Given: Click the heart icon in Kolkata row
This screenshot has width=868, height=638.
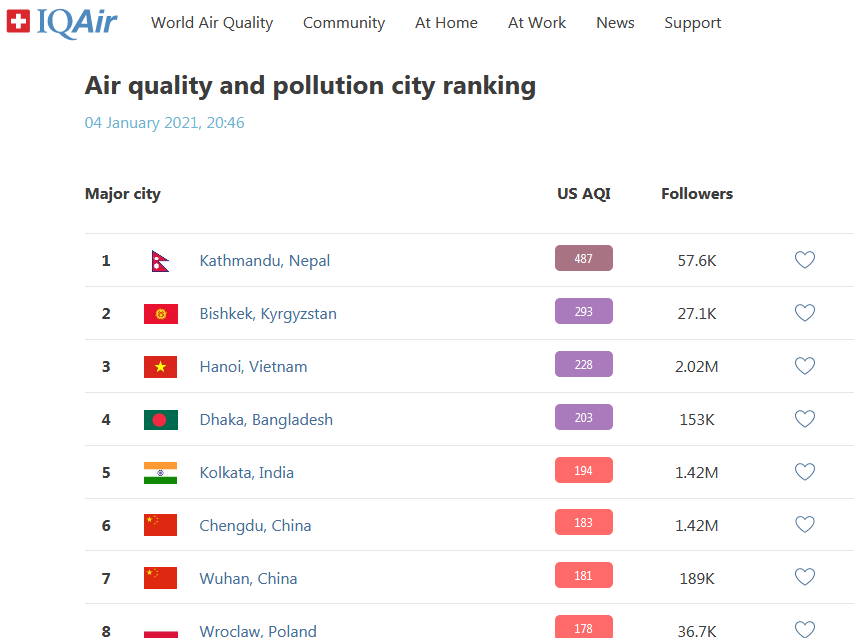Looking at the screenshot, I should [x=805, y=472].
